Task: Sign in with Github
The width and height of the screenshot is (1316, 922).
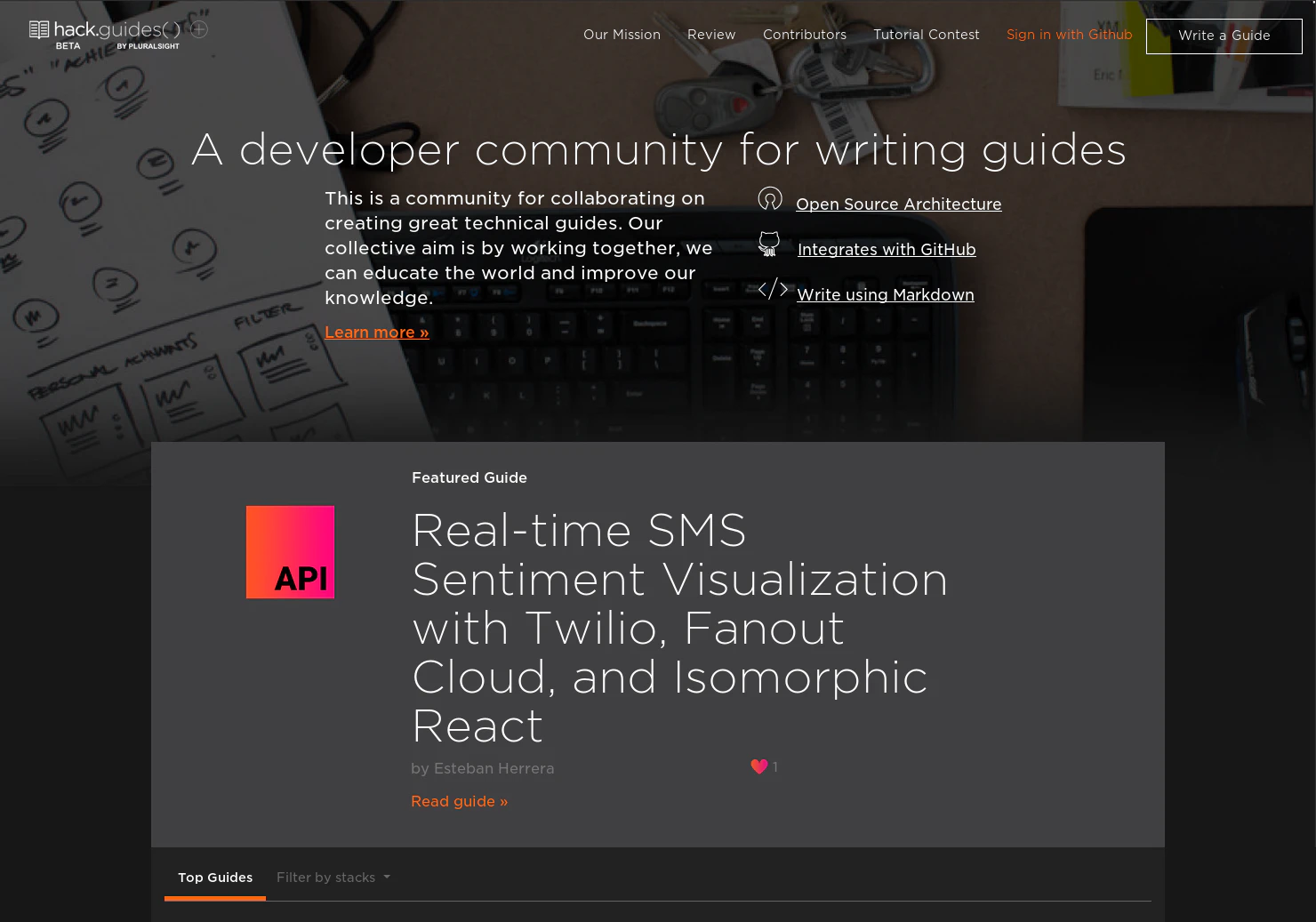Action: tap(1070, 35)
